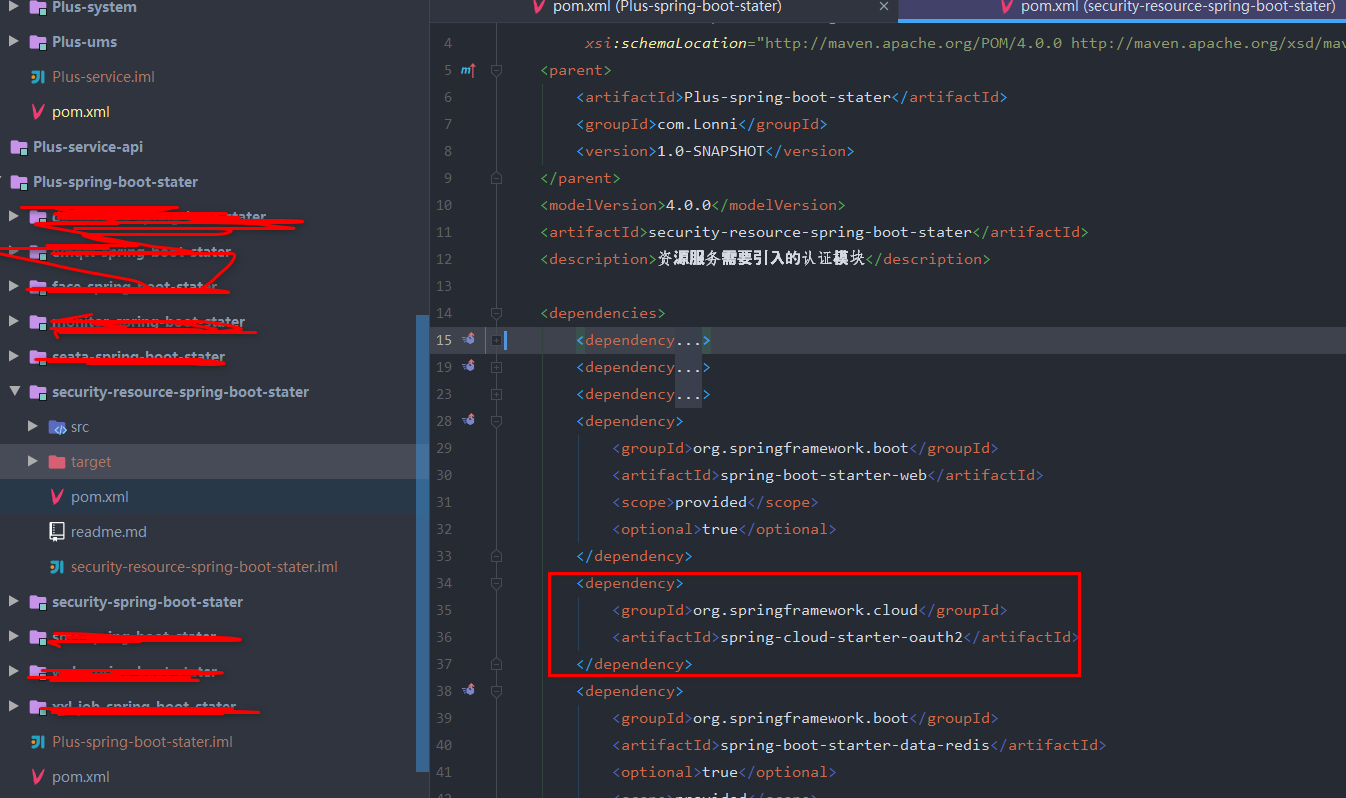The image size is (1346, 798).
Task: Click the Plus-spring-boot-stater.iml file icon
Action: 38,742
